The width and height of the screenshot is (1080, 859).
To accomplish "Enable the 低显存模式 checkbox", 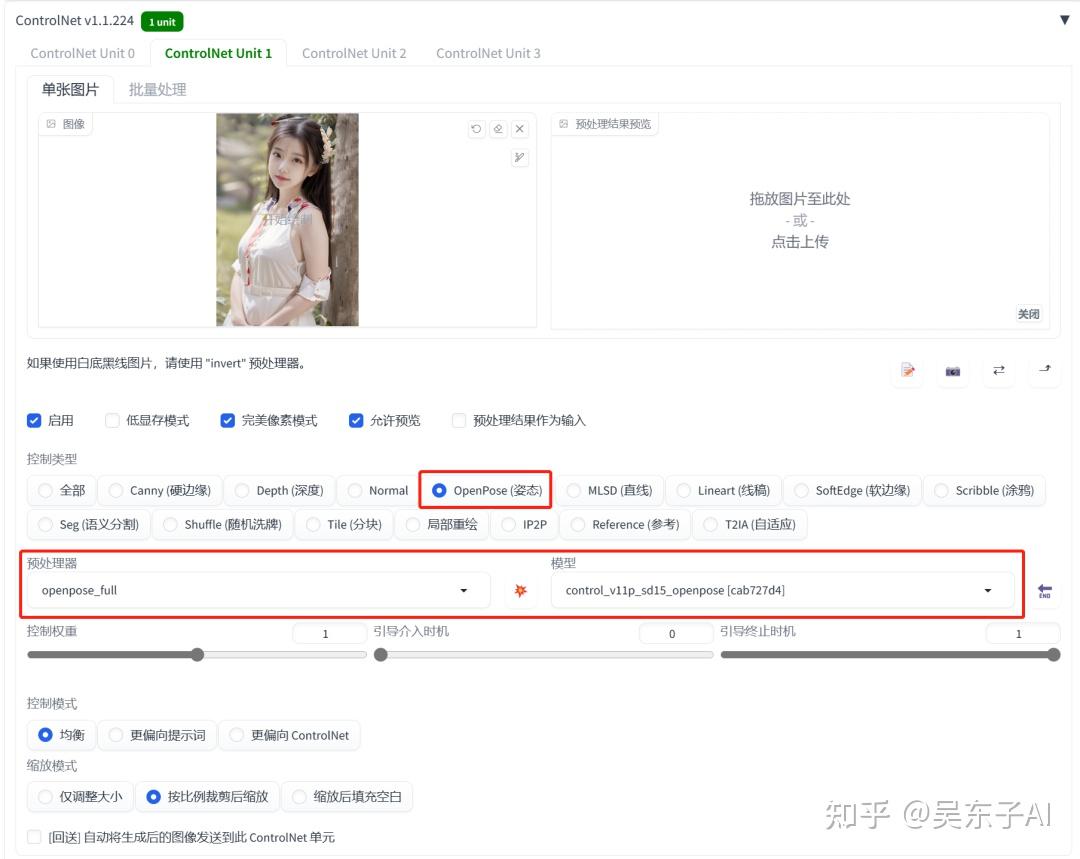I will tap(112, 420).
